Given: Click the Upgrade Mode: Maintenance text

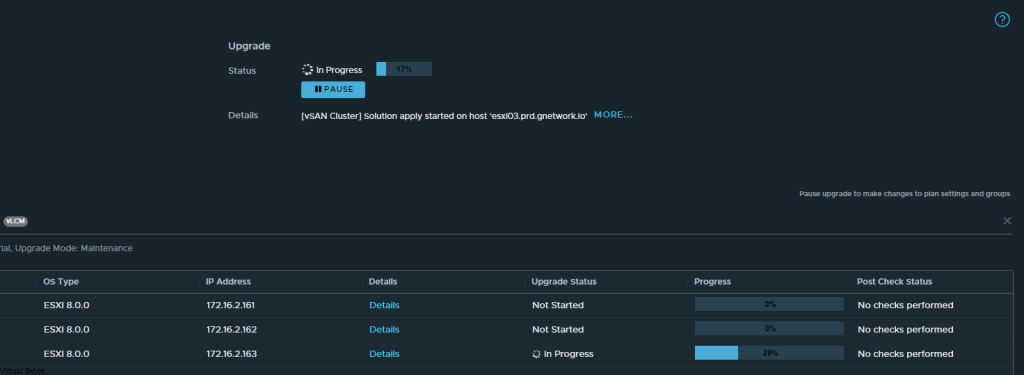Looking at the screenshot, I should pyautogui.click(x=75, y=248).
